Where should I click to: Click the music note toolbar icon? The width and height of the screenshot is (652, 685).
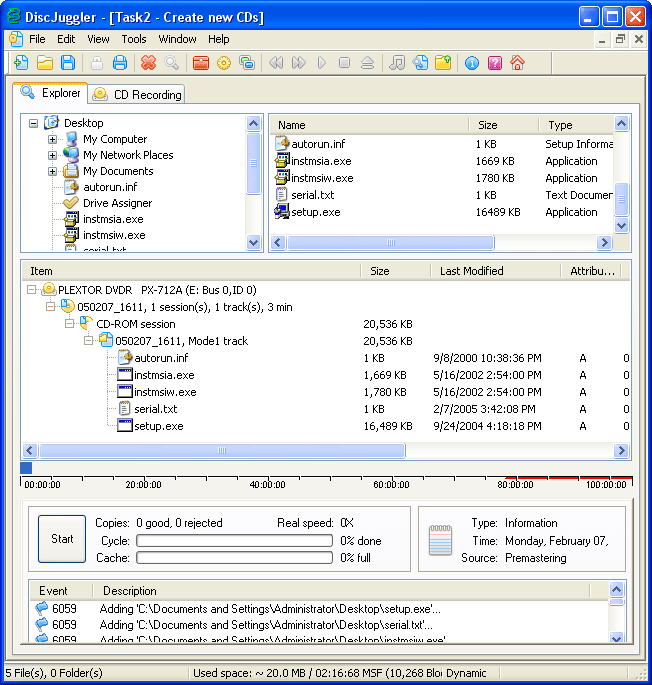(x=397, y=63)
